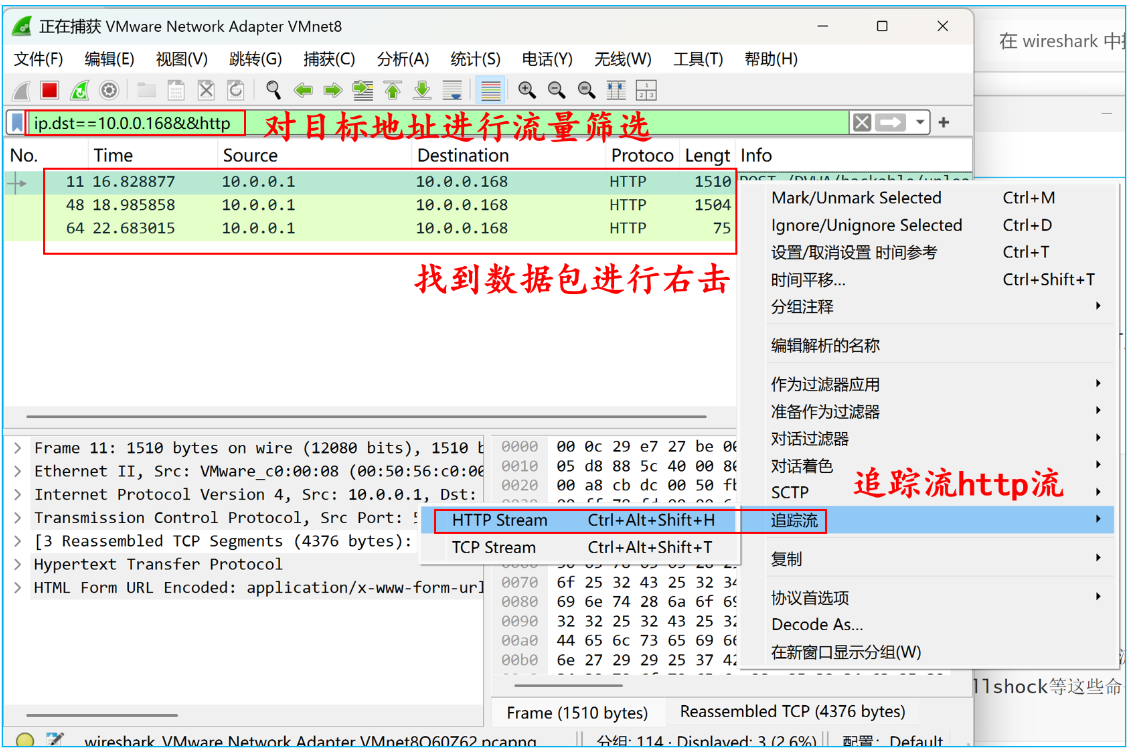Image resolution: width=1127 pixels, height=752 pixels.
Task: Go forward in packet history arrow
Action: pyautogui.click(x=333, y=91)
